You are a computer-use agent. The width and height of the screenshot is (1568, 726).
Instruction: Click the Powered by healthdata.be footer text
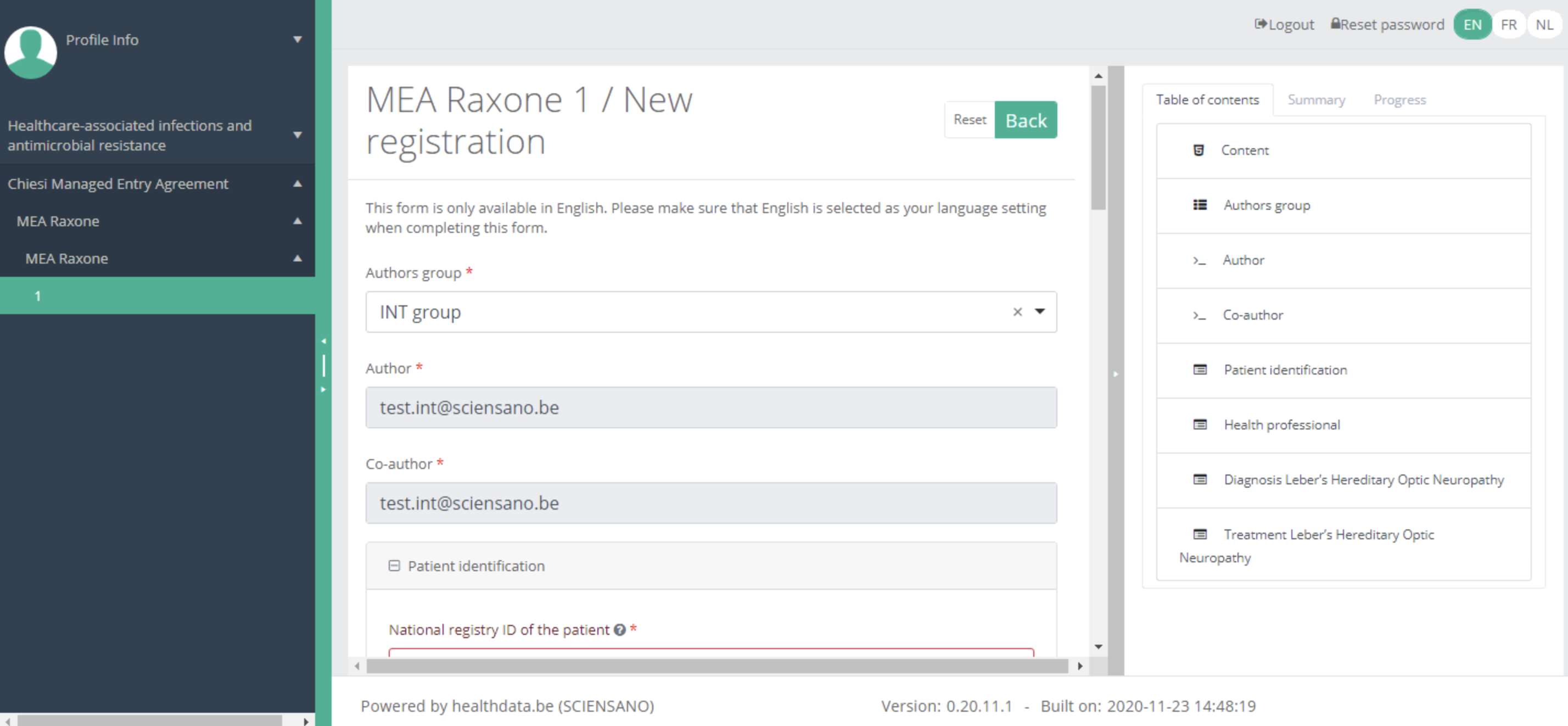coord(507,706)
